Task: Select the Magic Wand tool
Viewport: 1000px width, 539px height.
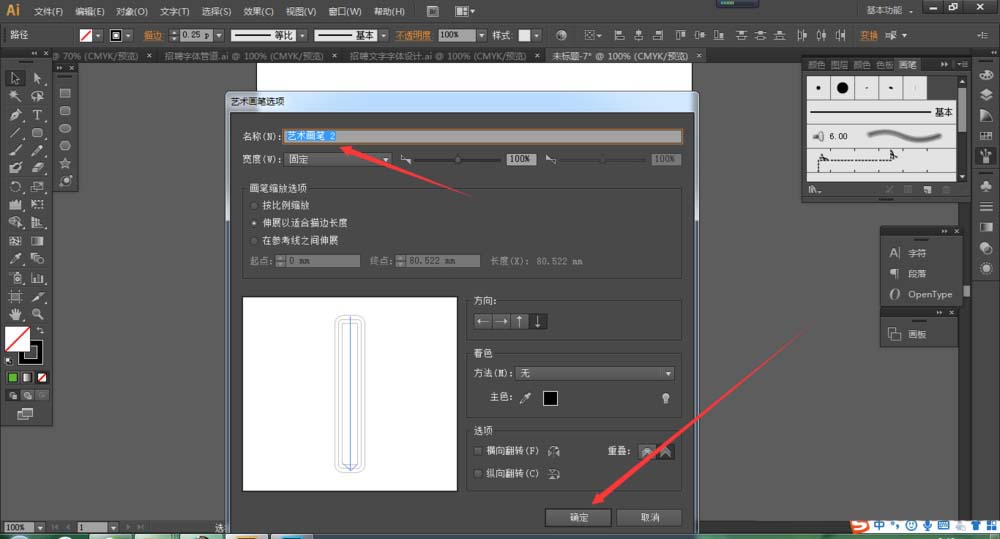Action: pos(15,96)
